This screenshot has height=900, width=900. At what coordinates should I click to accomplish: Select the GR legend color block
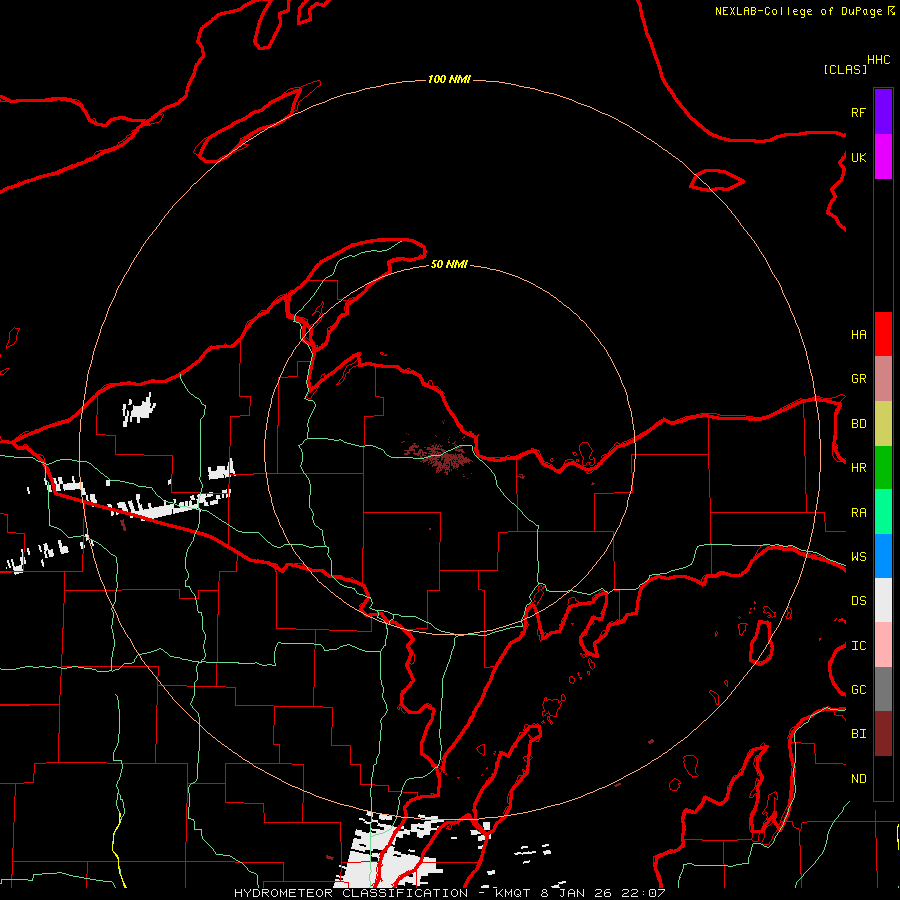(883, 379)
